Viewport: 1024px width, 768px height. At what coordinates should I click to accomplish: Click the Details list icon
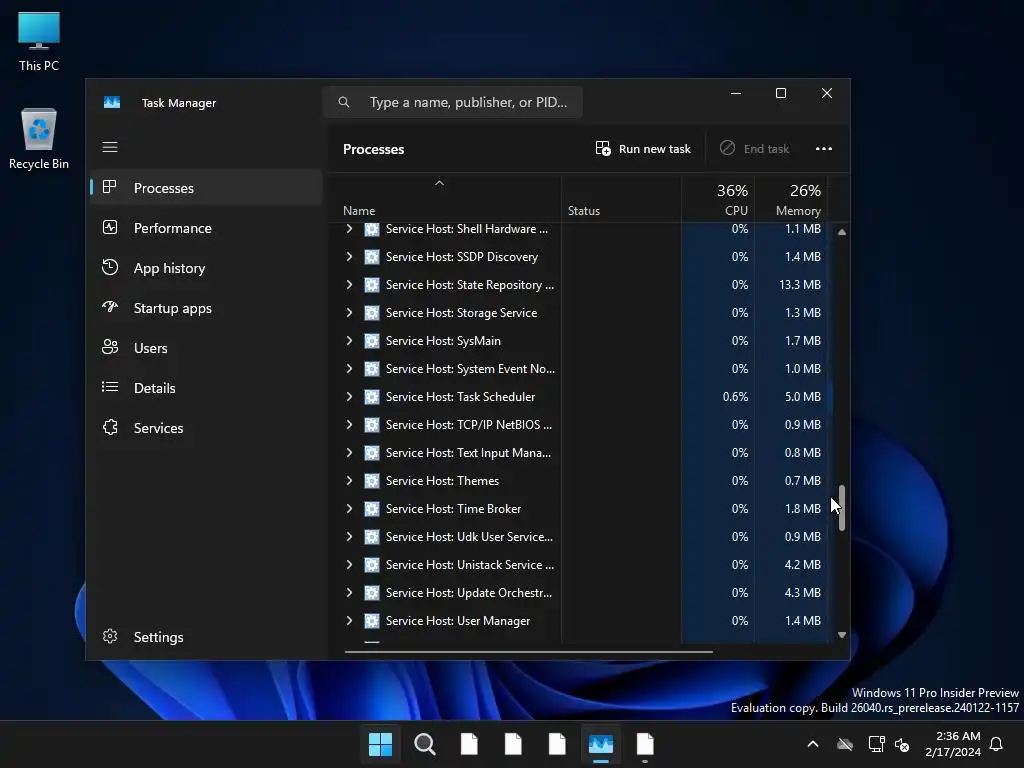coord(110,387)
